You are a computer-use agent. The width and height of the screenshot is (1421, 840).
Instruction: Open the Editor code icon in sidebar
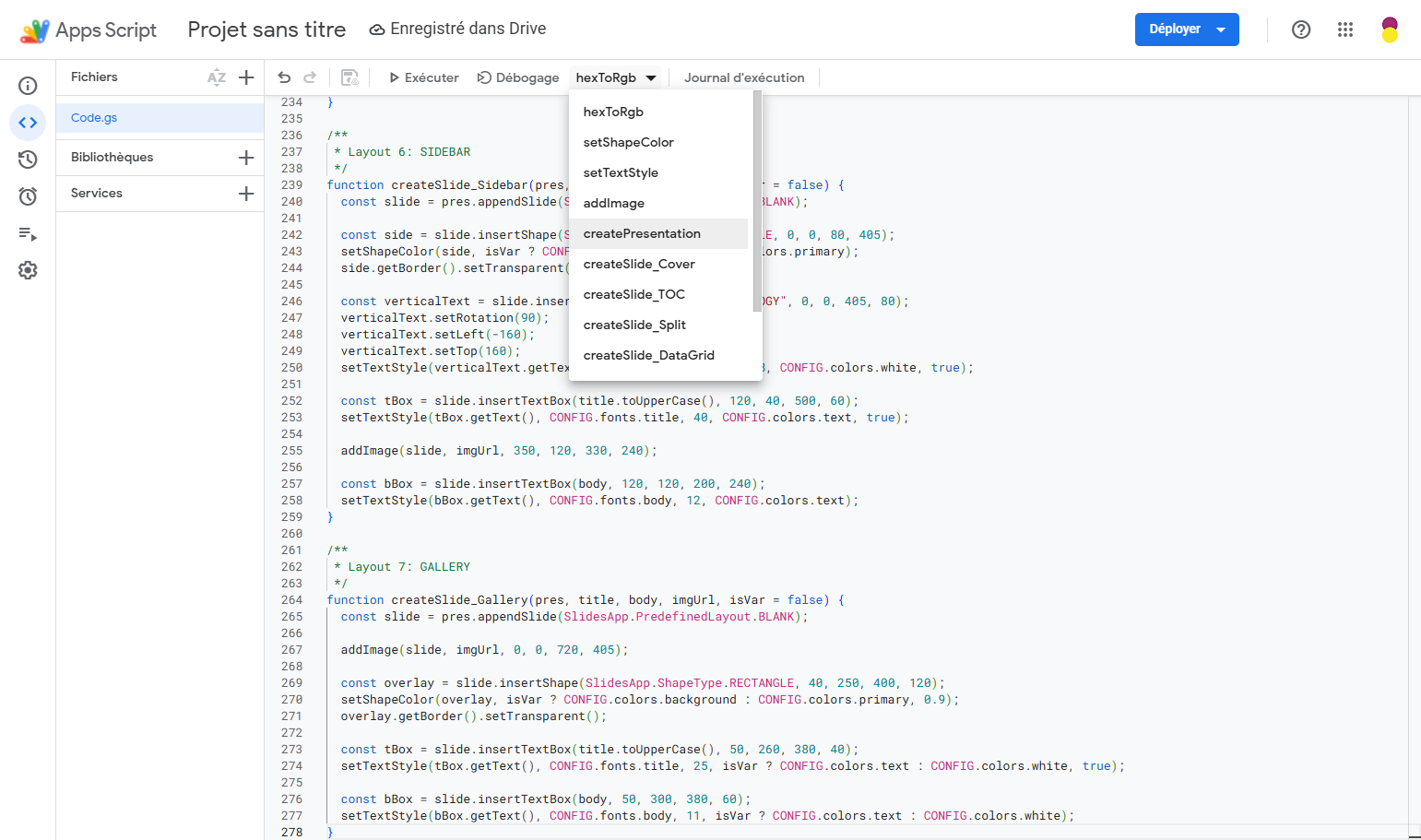pos(28,123)
